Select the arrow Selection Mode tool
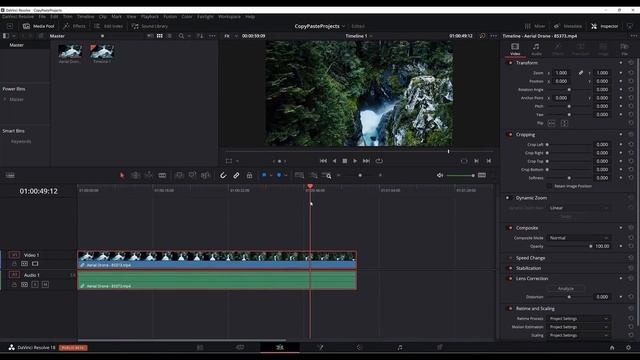 pos(122,176)
